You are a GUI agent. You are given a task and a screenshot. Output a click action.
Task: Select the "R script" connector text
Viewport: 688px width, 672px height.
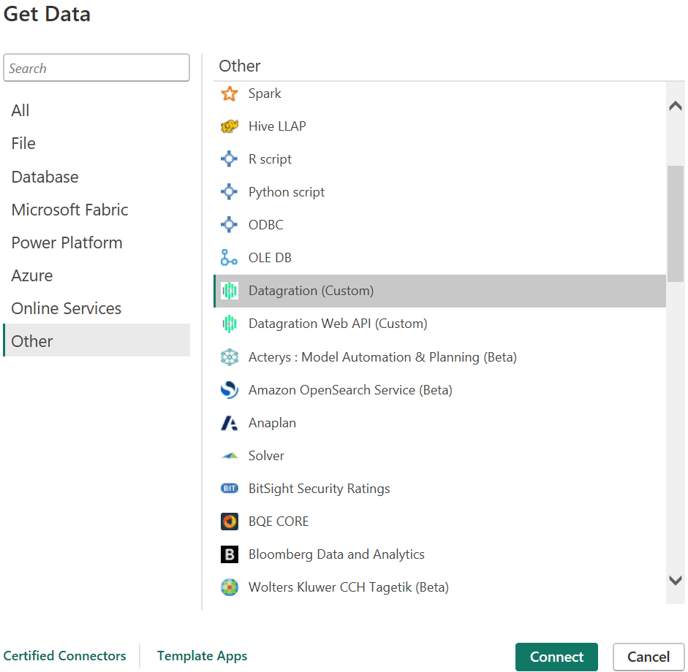[x=270, y=159]
